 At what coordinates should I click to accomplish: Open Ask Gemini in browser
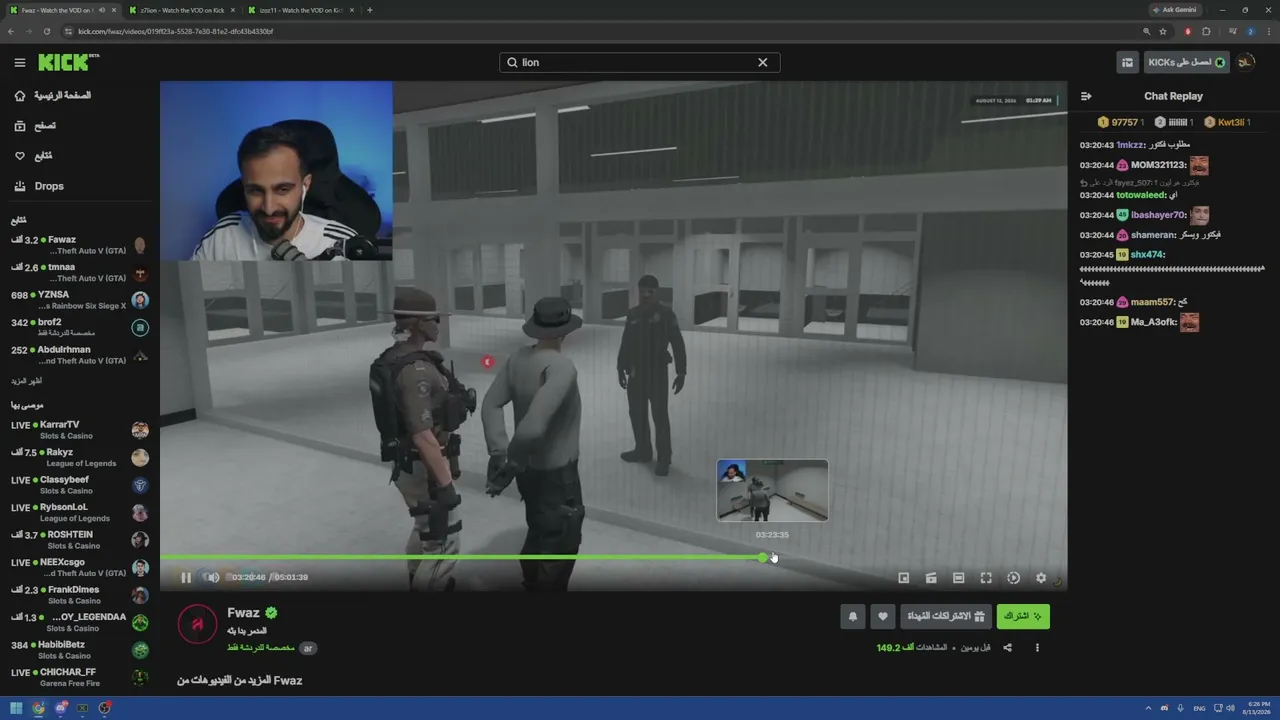pos(1174,10)
